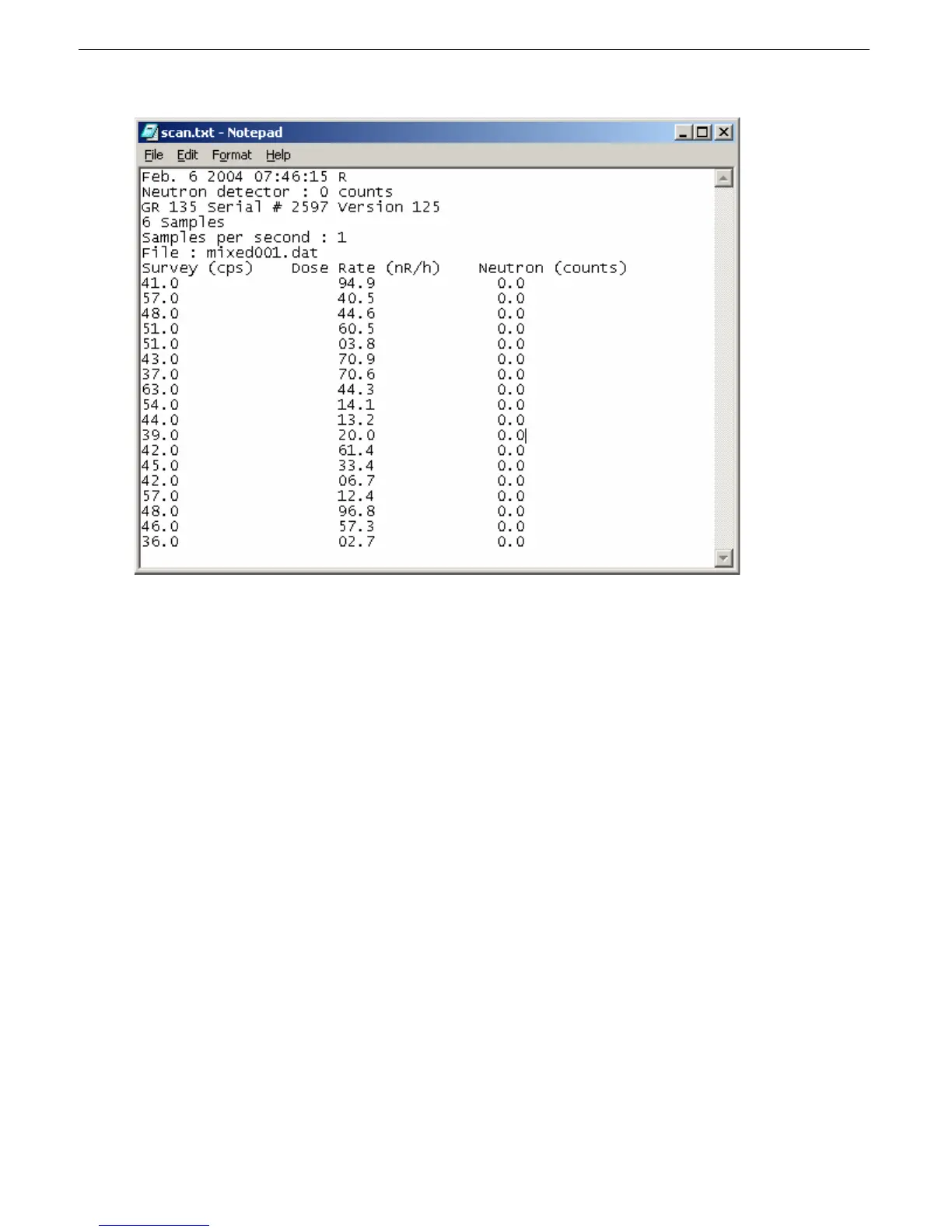Click dose rate value 44.3
The image size is (952, 1232).
(x=356, y=390)
